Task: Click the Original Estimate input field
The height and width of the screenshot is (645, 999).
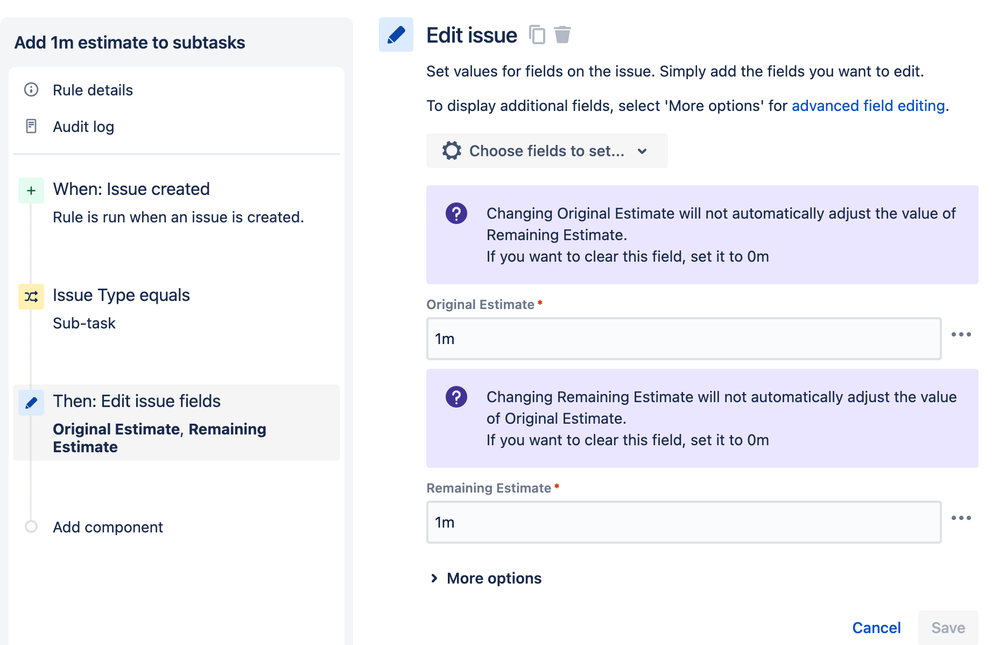Action: coord(683,339)
